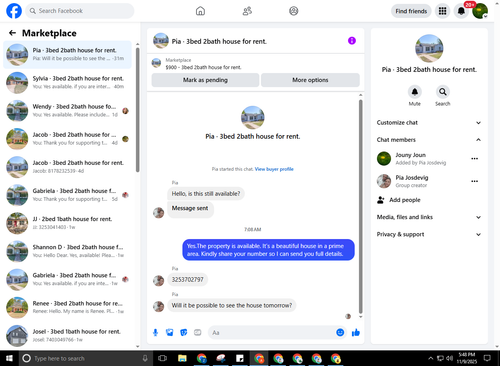Open the apps grid menu icon

coord(442,11)
